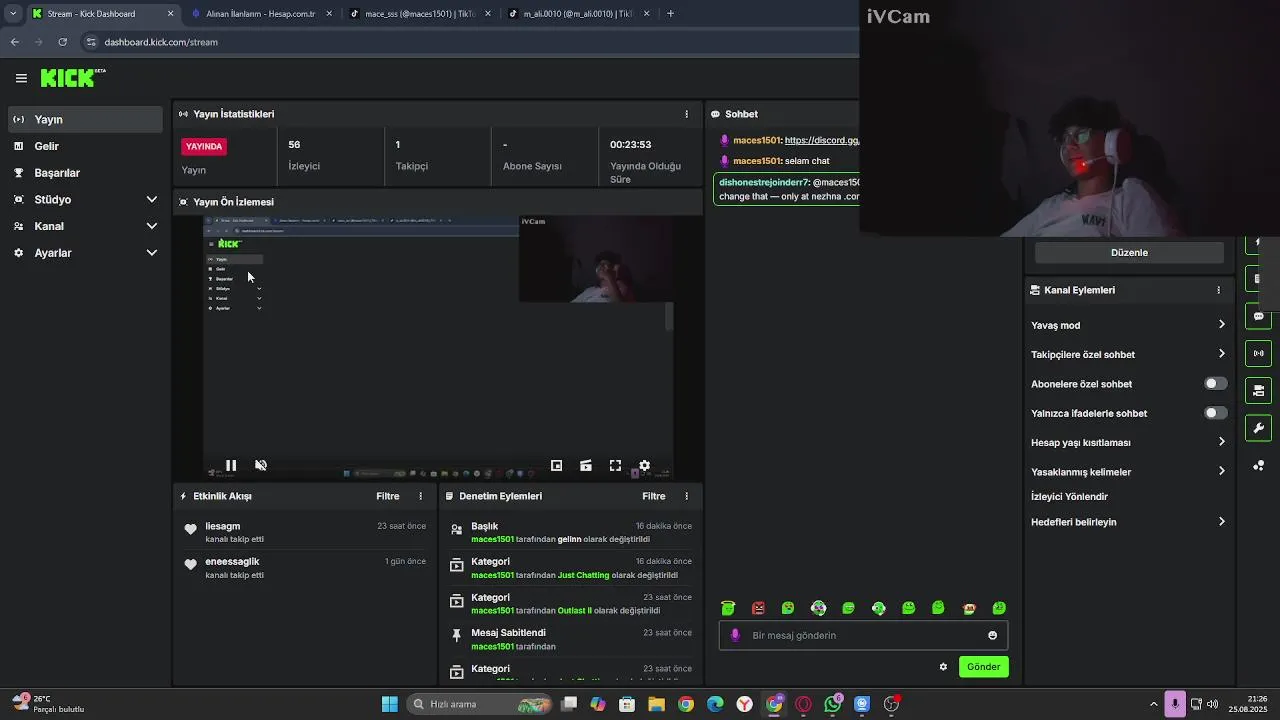Screen dimensions: 1280x720
Task: Open Windows Start menu
Action: pos(390,704)
